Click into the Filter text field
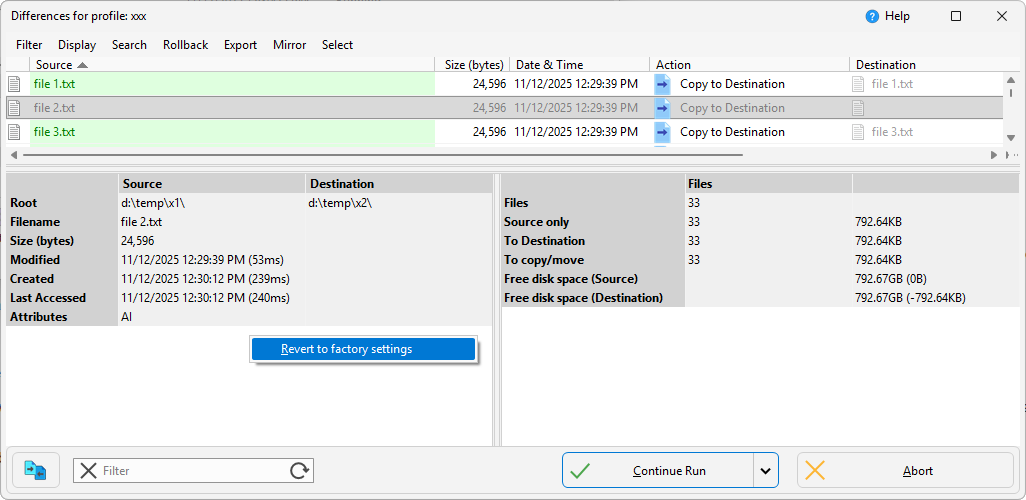The image size is (1026, 500). [190, 471]
